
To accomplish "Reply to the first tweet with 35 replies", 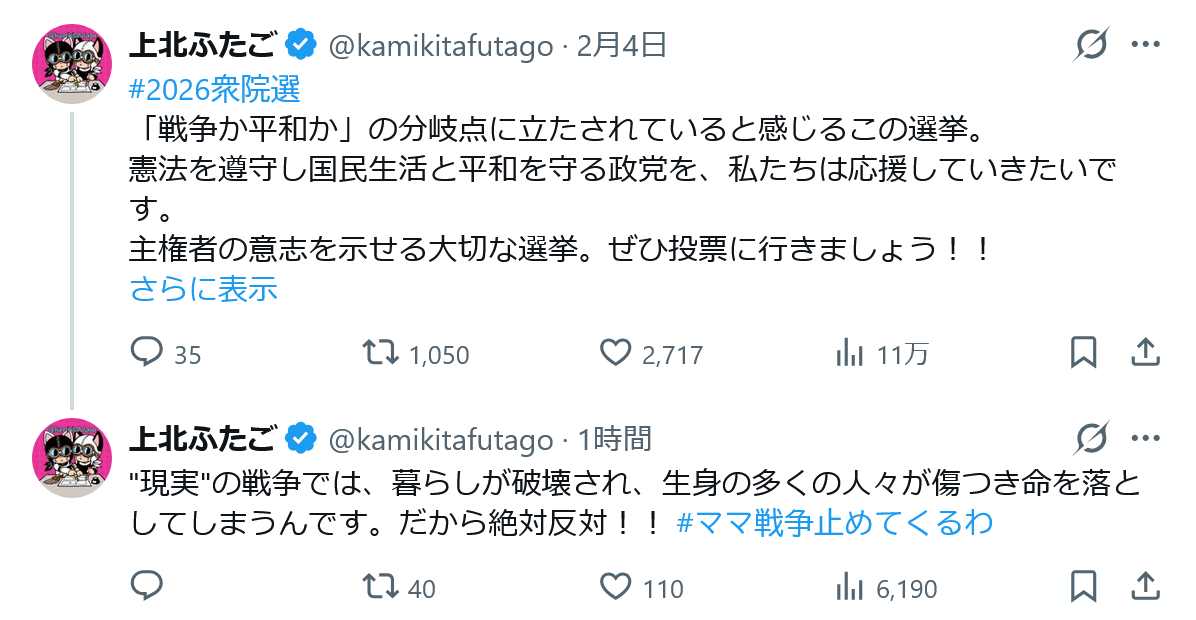I will 148,352.
